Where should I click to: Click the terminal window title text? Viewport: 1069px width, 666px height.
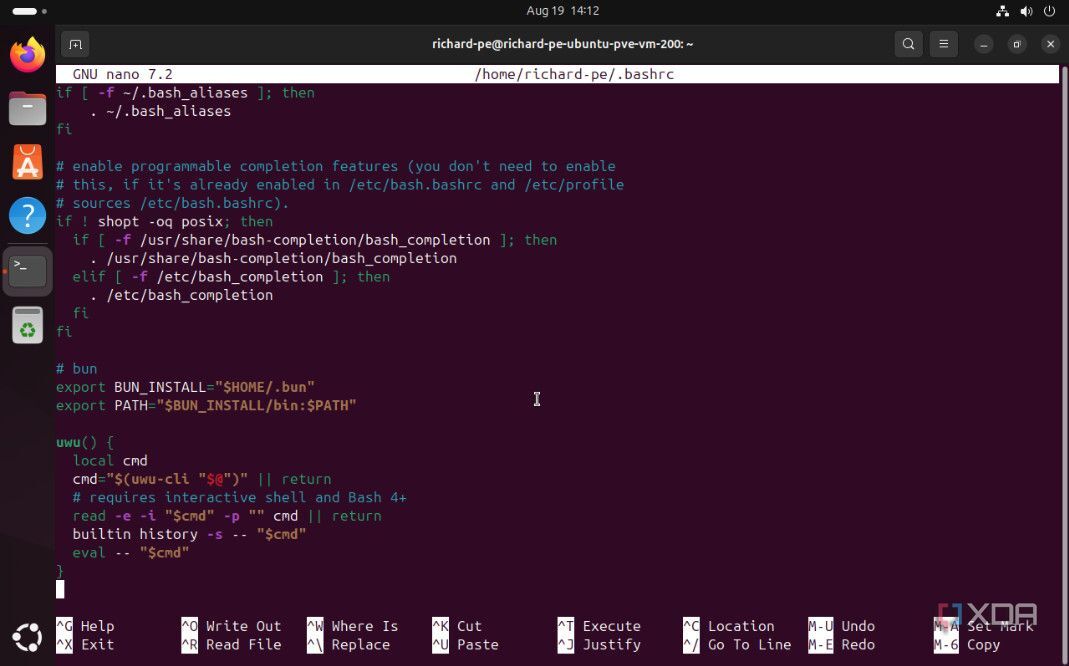tap(562, 44)
